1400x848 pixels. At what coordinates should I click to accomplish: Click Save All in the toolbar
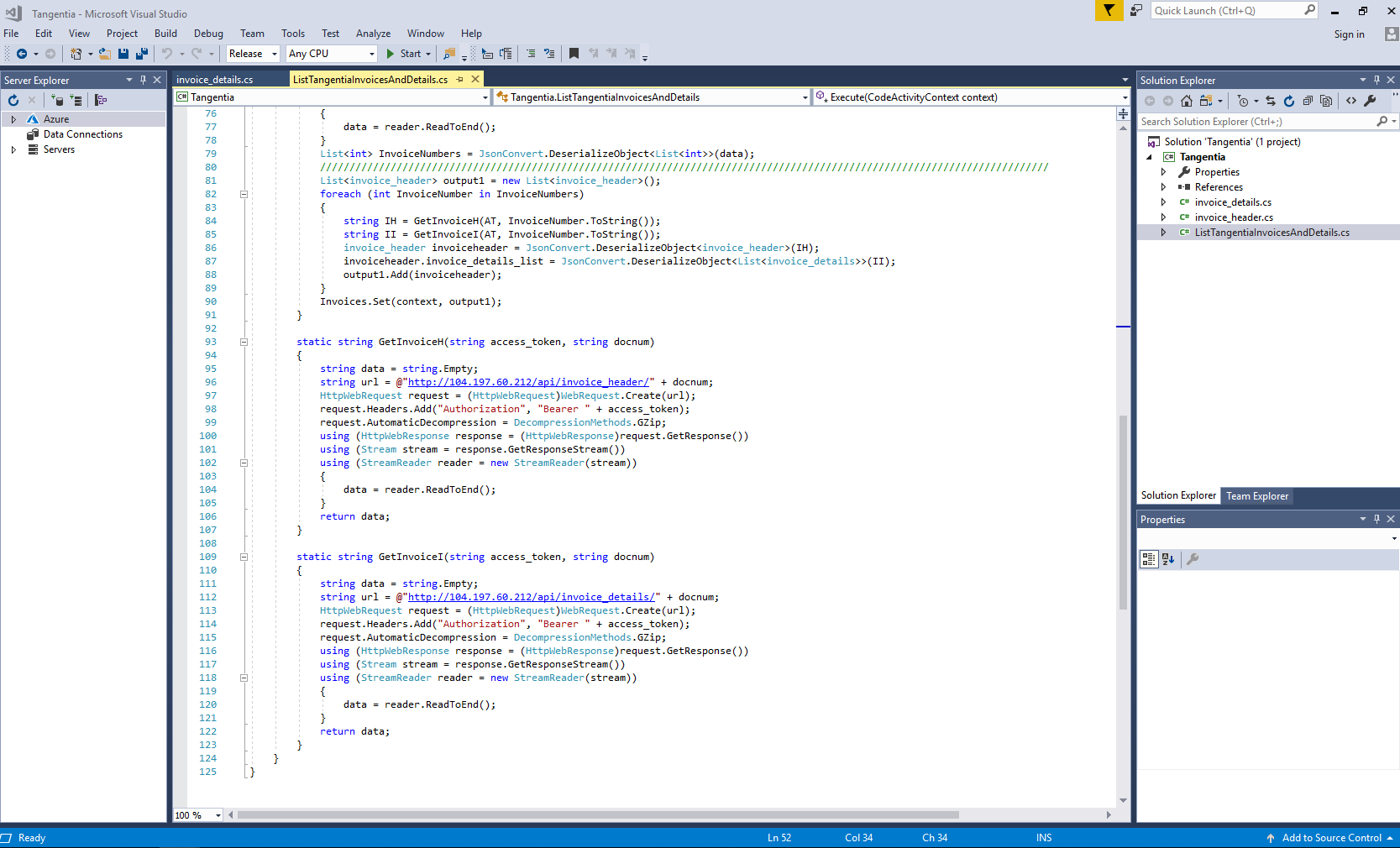click(x=141, y=54)
